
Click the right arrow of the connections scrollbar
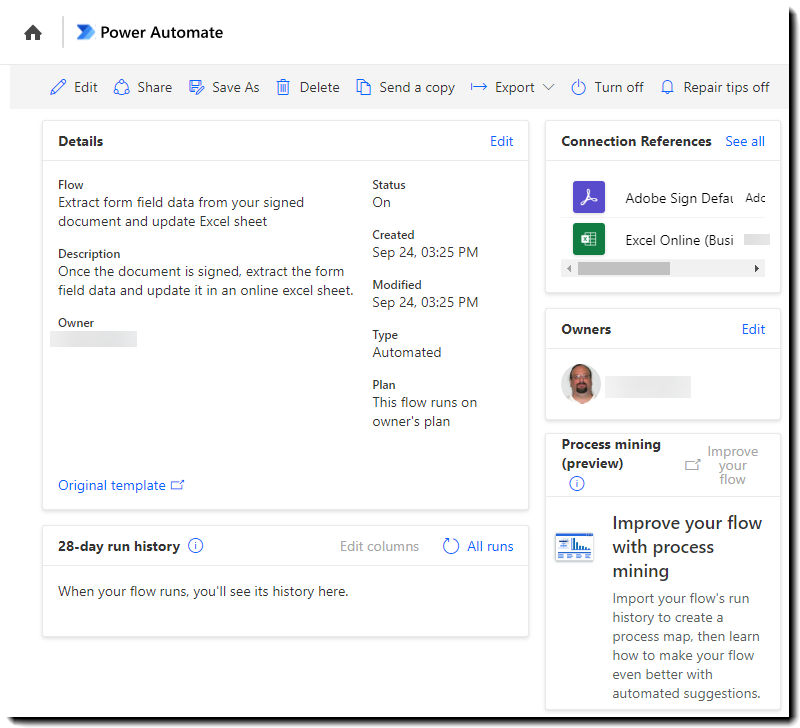(x=757, y=268)
